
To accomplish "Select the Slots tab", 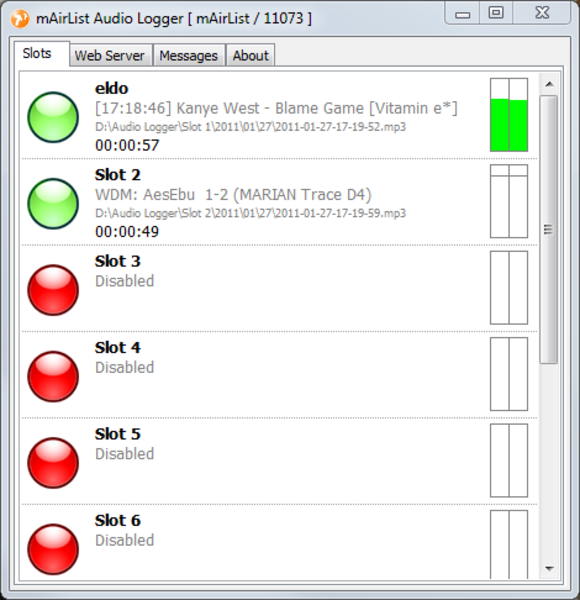I will click(37, 54).
